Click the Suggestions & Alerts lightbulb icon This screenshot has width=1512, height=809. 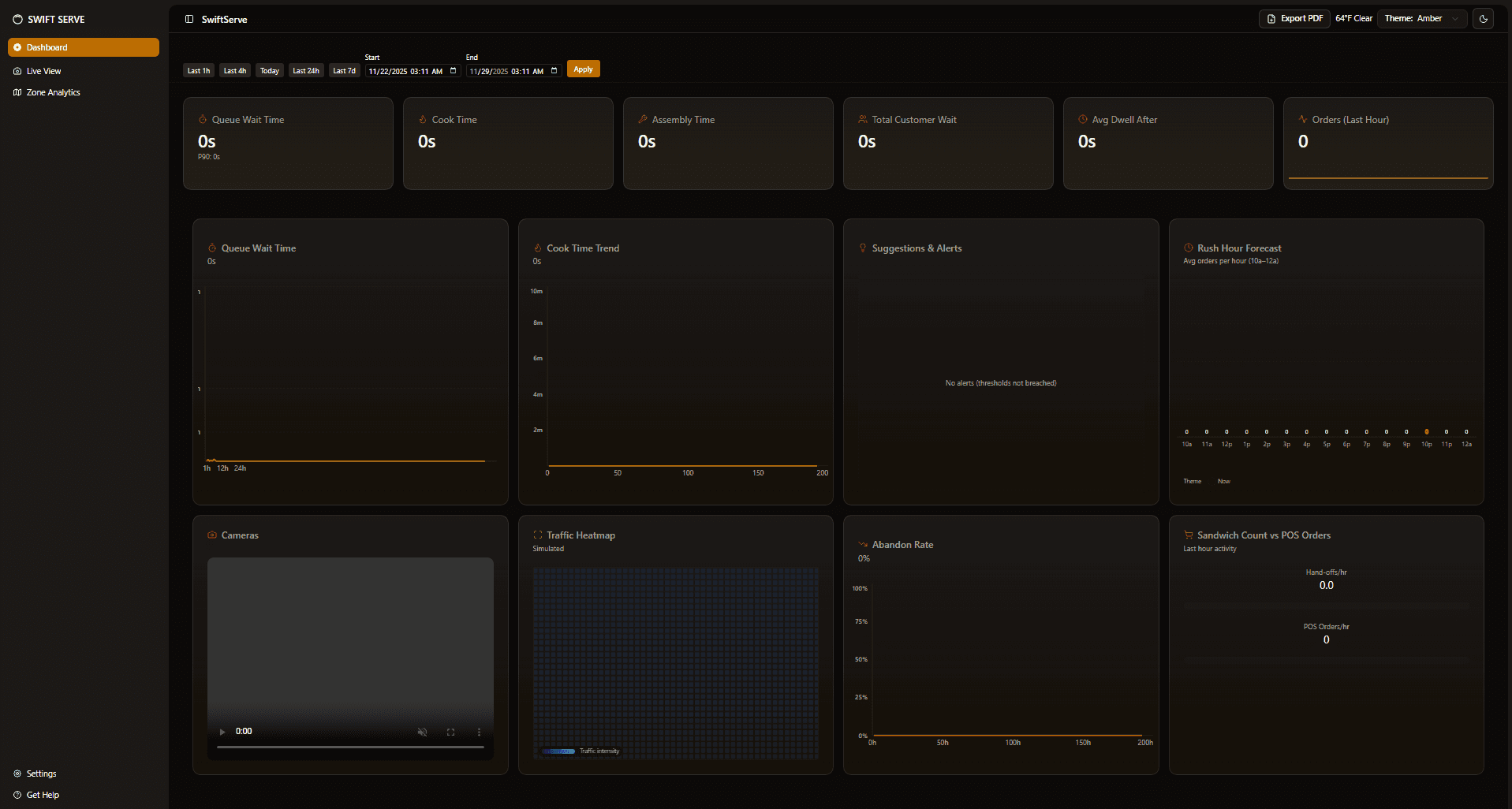click(x=862, y=248)
